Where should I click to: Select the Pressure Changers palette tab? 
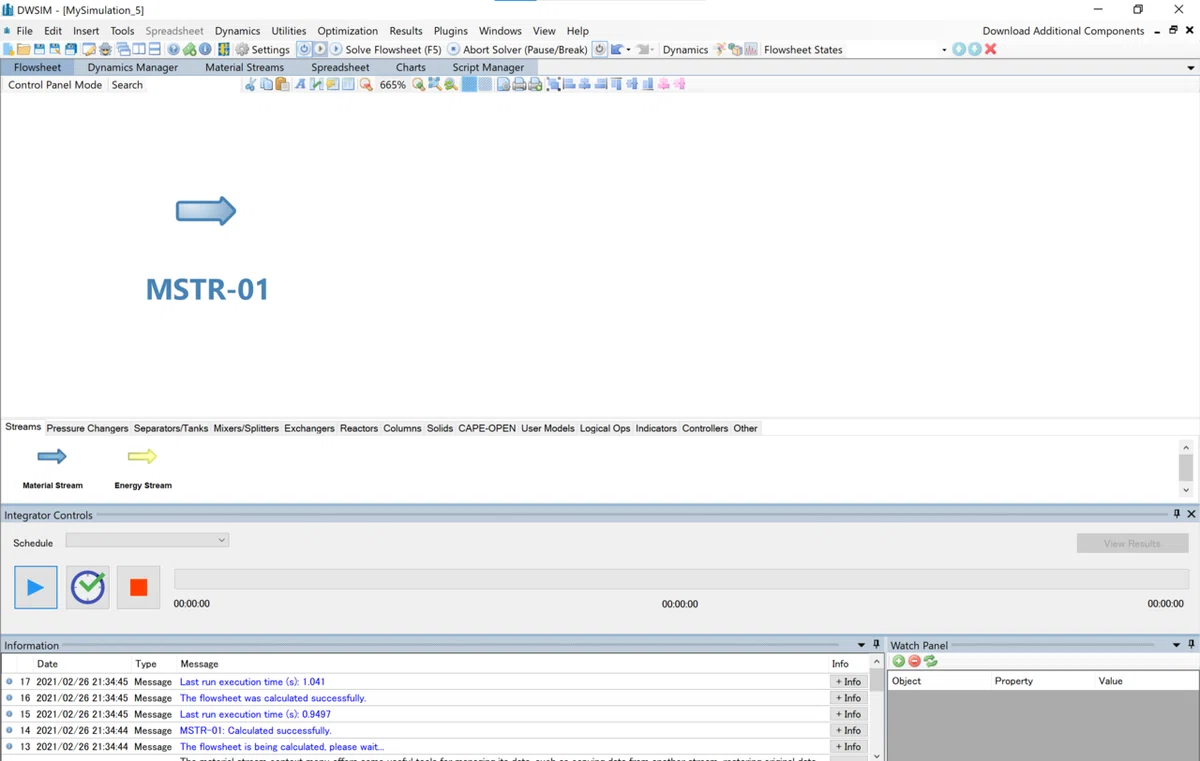point(88,428)
